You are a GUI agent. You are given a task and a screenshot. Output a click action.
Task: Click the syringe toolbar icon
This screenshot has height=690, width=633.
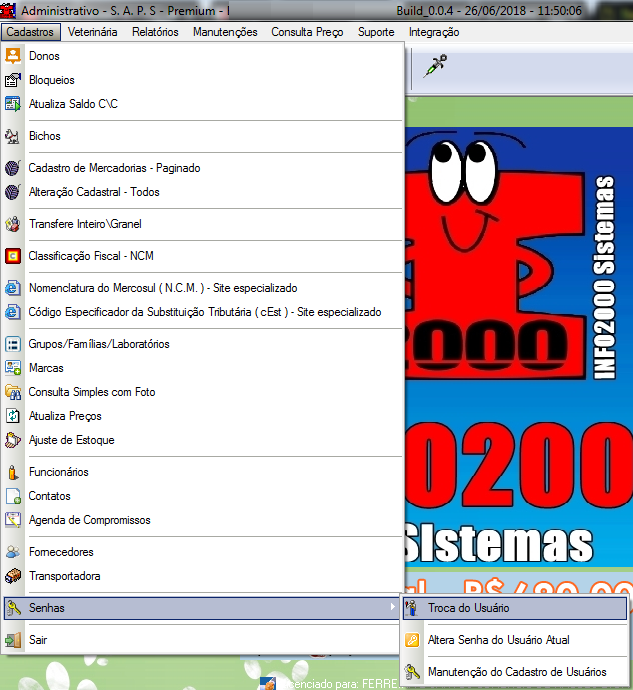435,66
